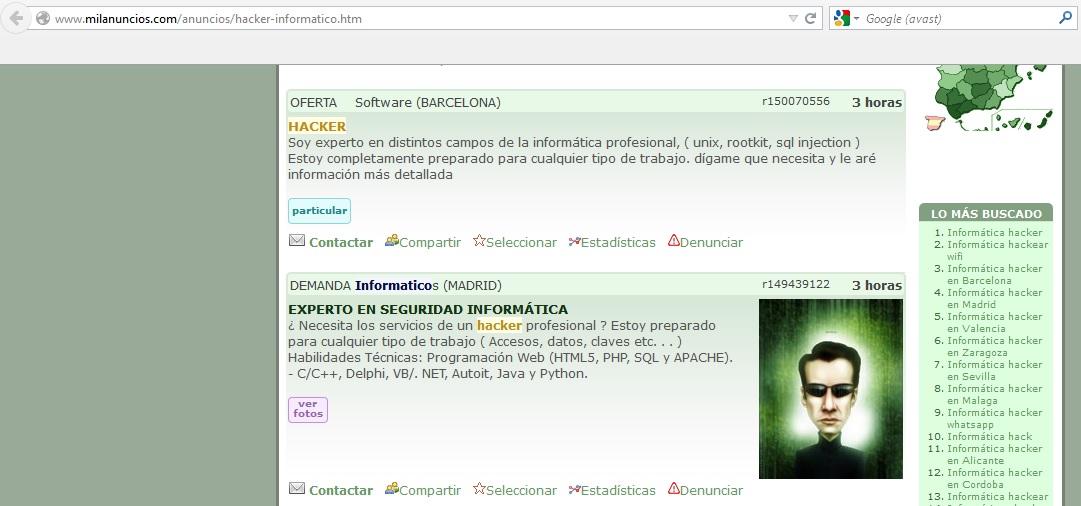Open 'Informática hacker en Barcelona' link
This screenshot has height=506, width=1081.
pyautogui.click(x=995, y=274)
